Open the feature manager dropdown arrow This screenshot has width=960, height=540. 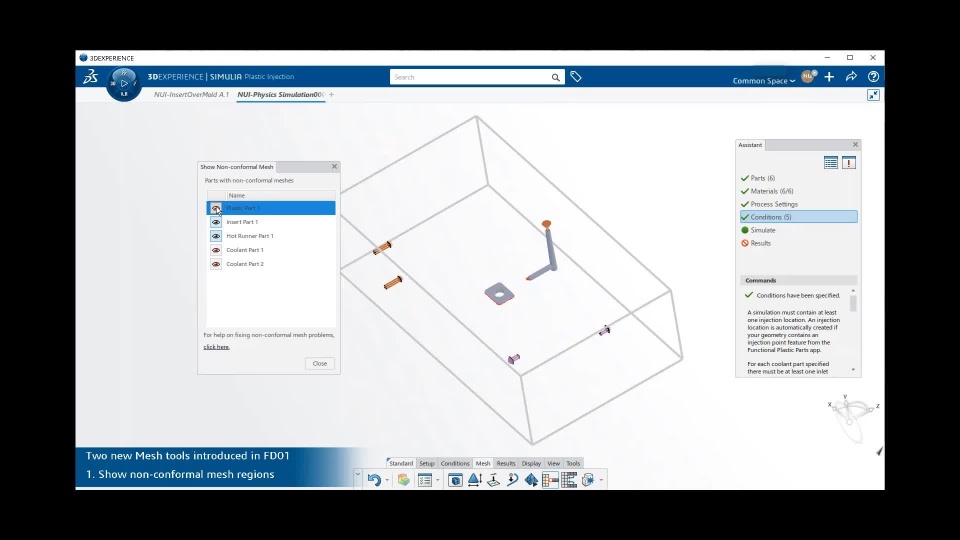437,480
